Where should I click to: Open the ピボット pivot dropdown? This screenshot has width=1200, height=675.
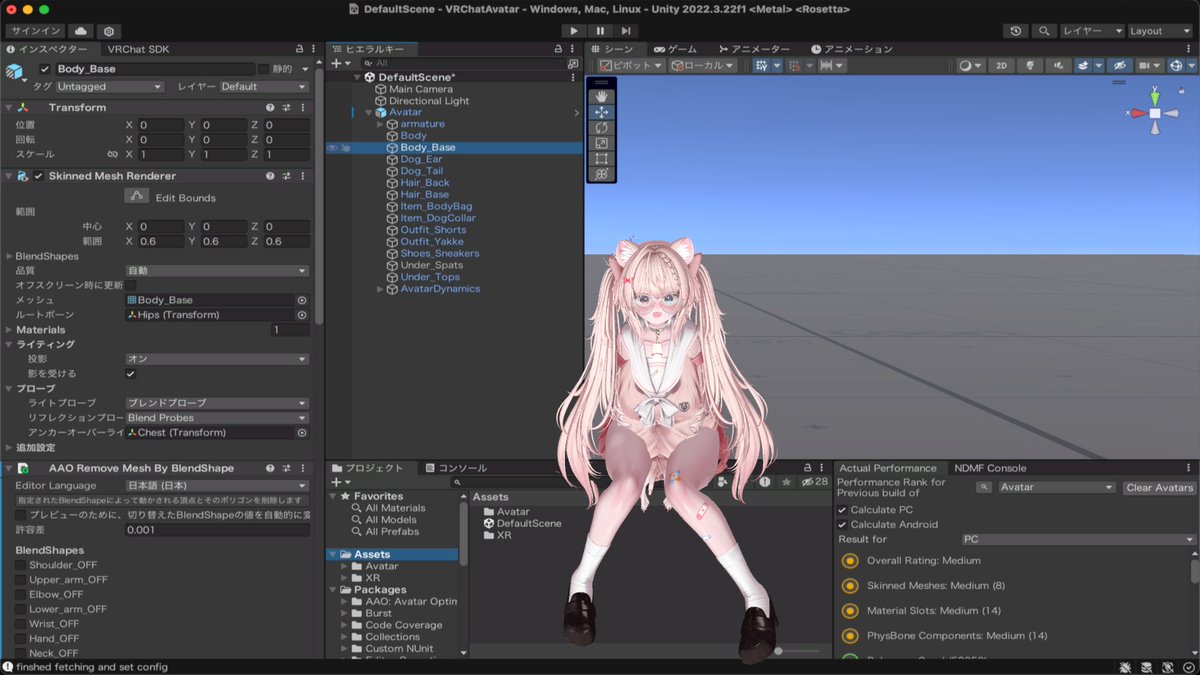[632, 65]
